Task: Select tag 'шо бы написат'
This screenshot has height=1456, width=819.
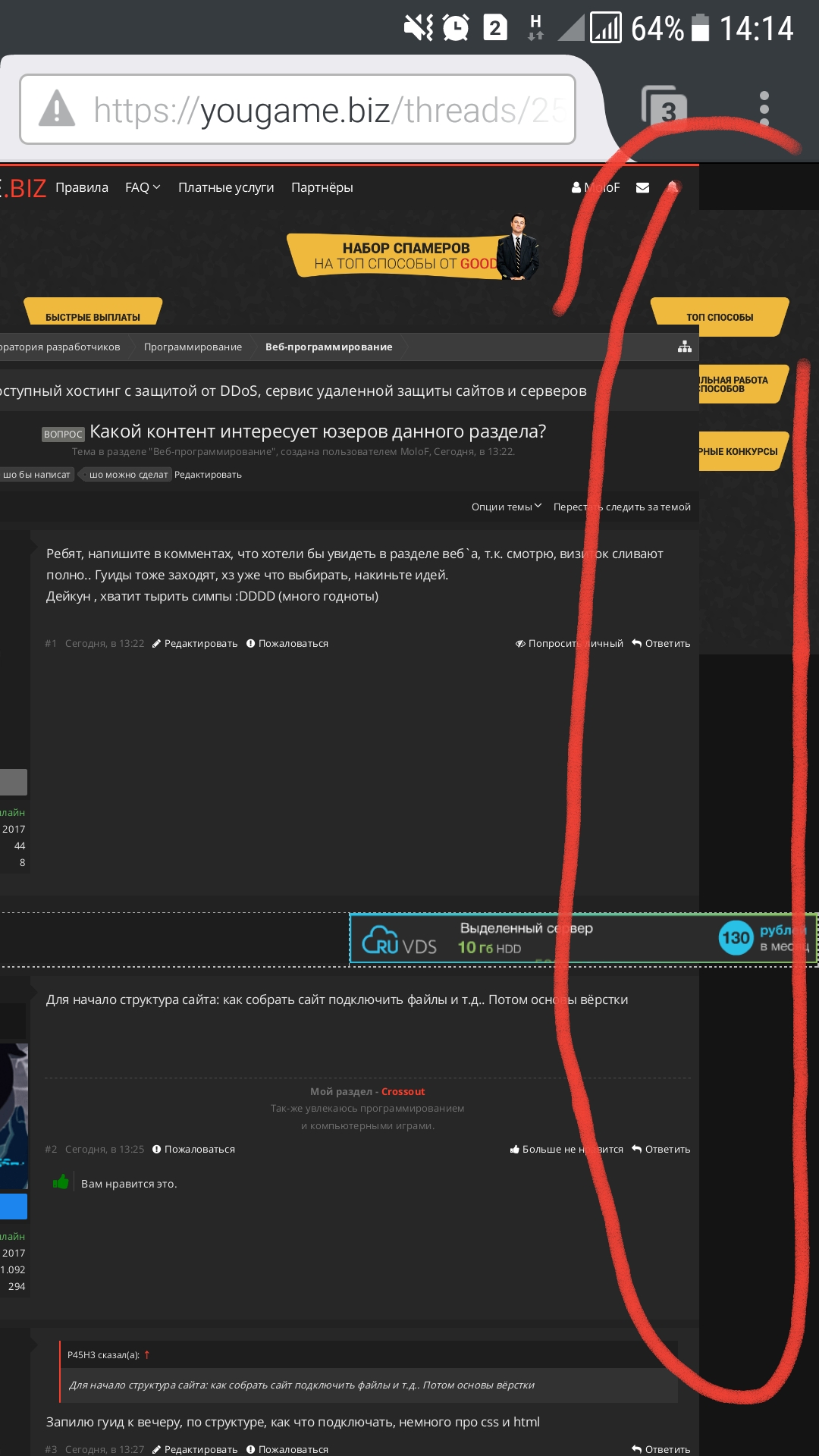Action: pos(37,475)
